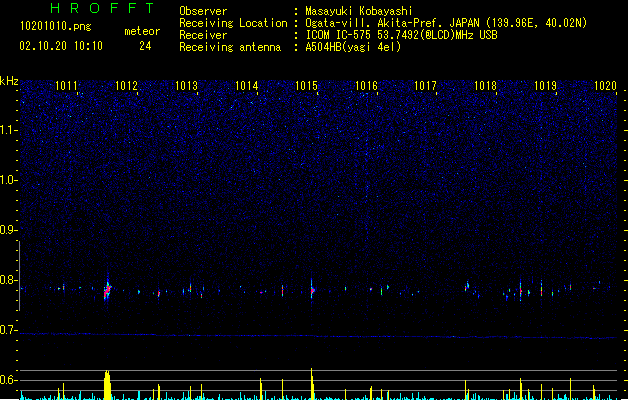Screen dimensions: 629x400
Task: Click the 'Observer' field label
Action: 203,11
